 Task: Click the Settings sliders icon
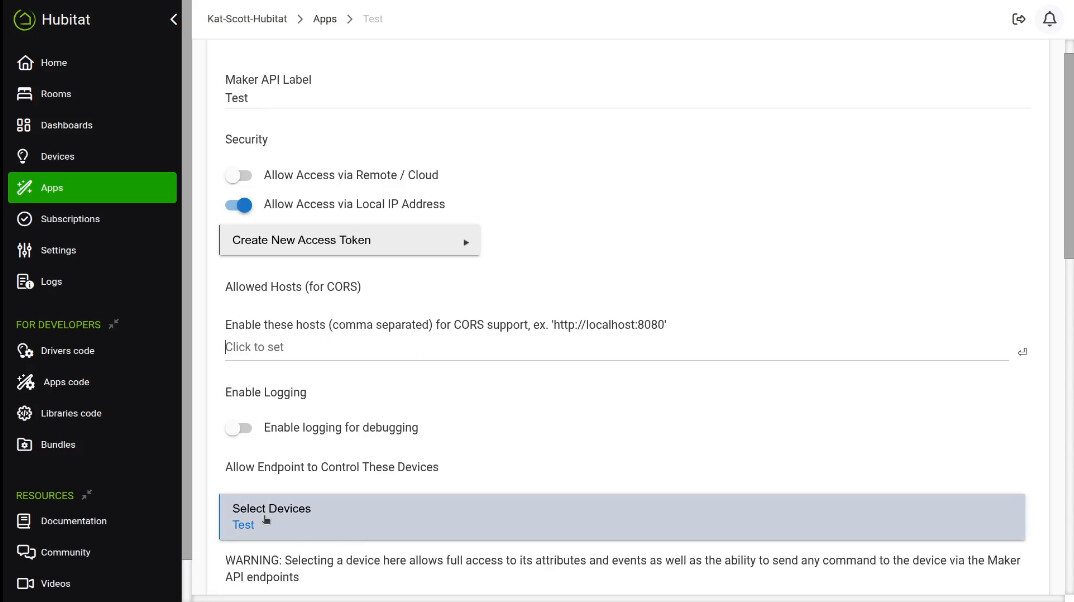coord(25,250)
